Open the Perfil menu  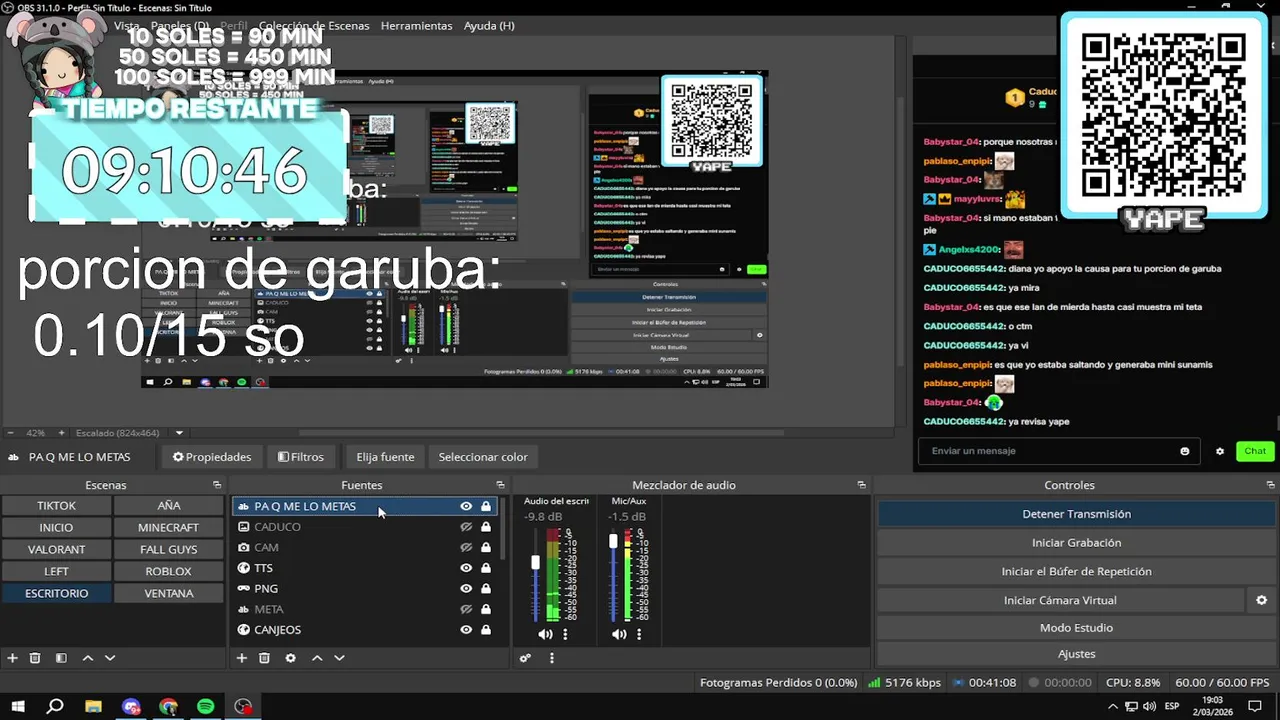point(234,26)
